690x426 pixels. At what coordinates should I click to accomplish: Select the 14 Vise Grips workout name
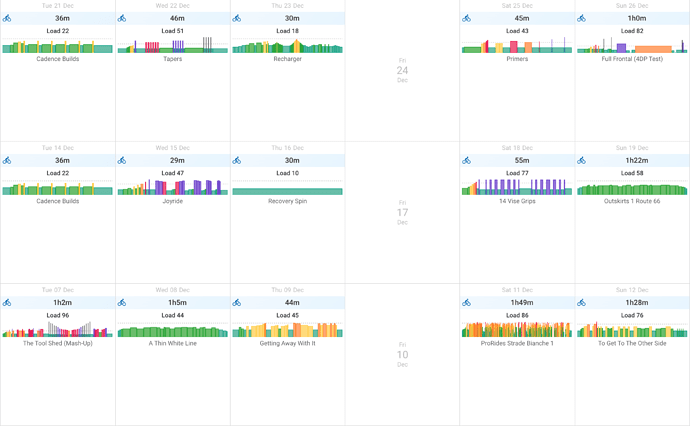[517, 201]
